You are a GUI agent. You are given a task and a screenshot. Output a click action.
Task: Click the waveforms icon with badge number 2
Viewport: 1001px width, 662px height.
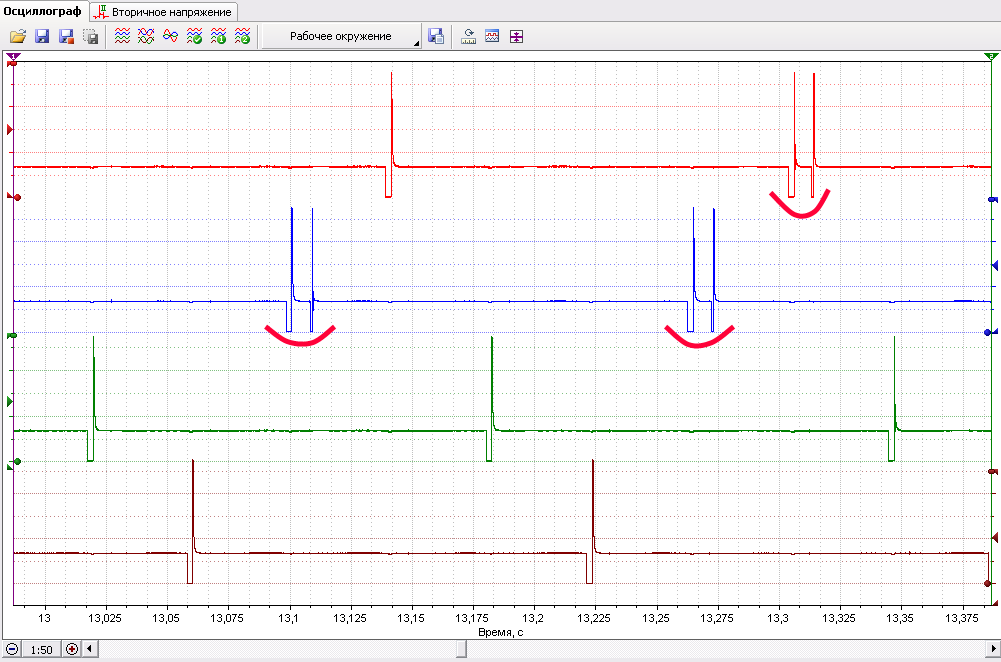[x=243, y=36]
